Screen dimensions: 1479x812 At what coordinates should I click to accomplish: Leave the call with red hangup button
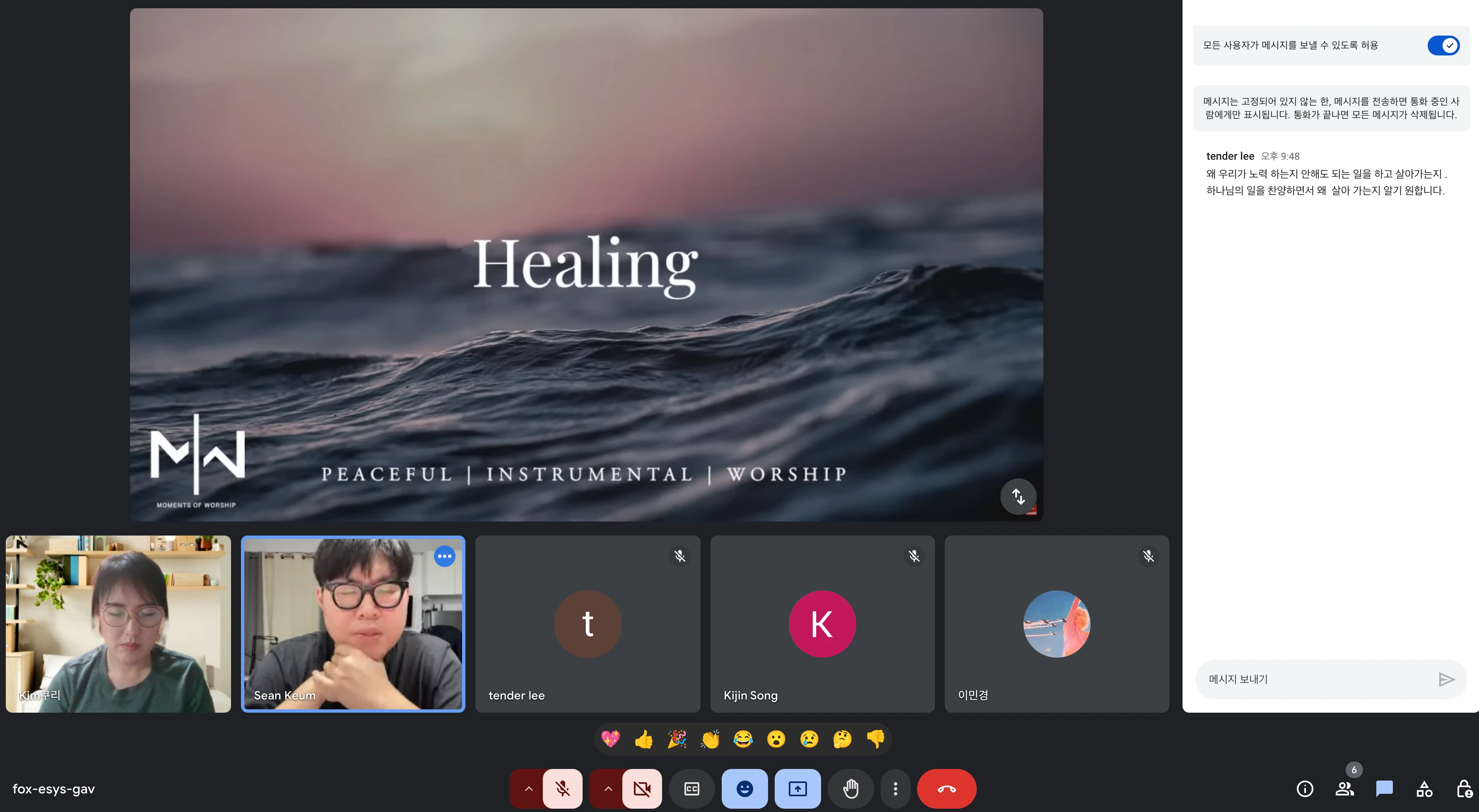point(947,788)
